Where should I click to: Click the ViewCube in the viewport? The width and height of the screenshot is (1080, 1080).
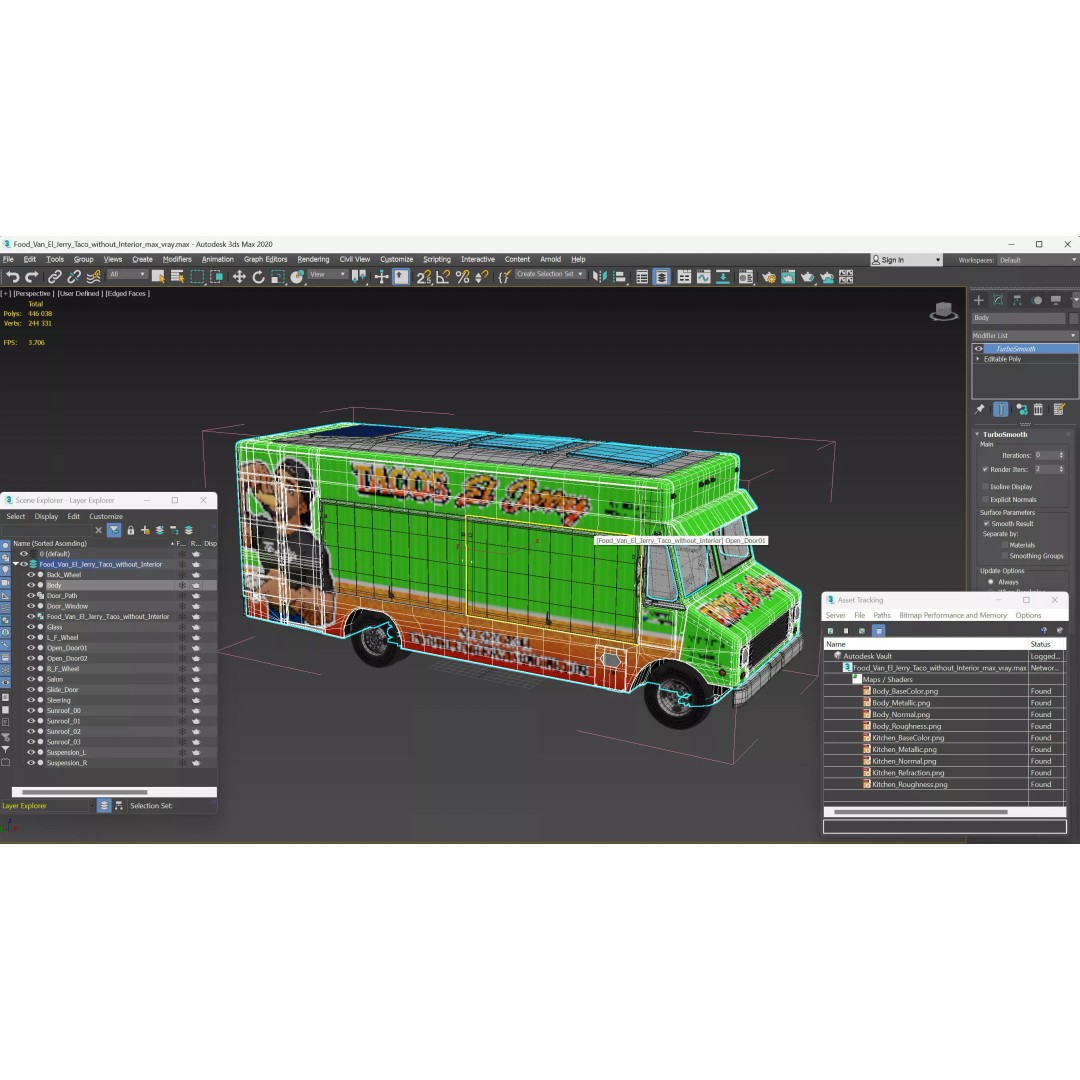[944, 311]
